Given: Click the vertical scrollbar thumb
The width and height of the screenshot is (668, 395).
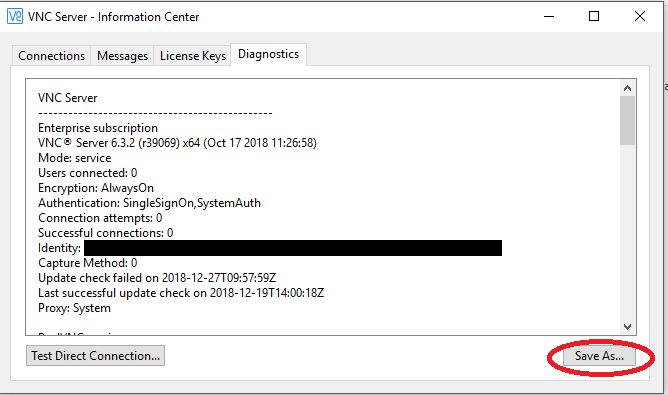Looking at the screenshot, I should (x=627, y=121).
